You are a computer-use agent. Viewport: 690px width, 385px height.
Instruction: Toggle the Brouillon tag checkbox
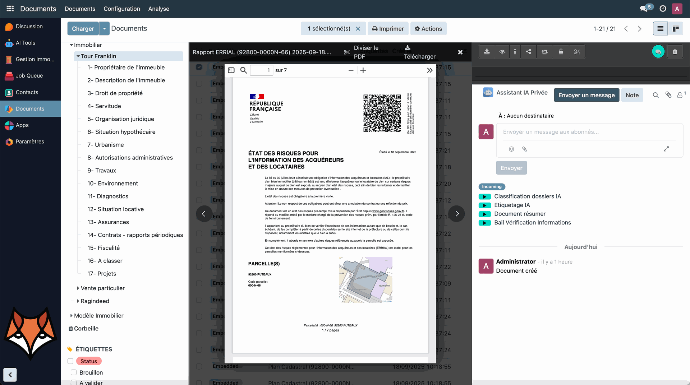(74, 373)
